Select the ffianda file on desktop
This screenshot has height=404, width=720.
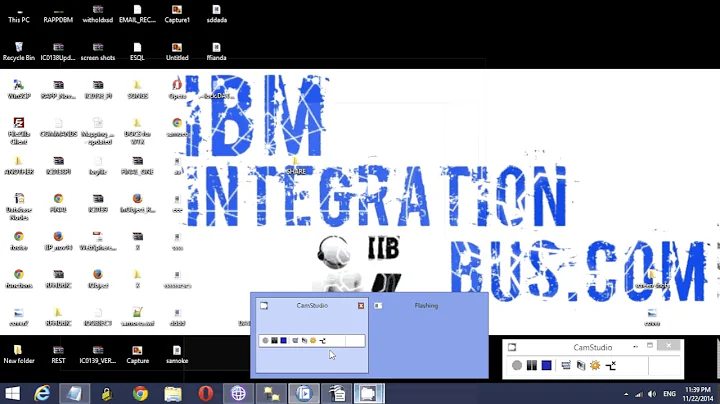point(216,51)
